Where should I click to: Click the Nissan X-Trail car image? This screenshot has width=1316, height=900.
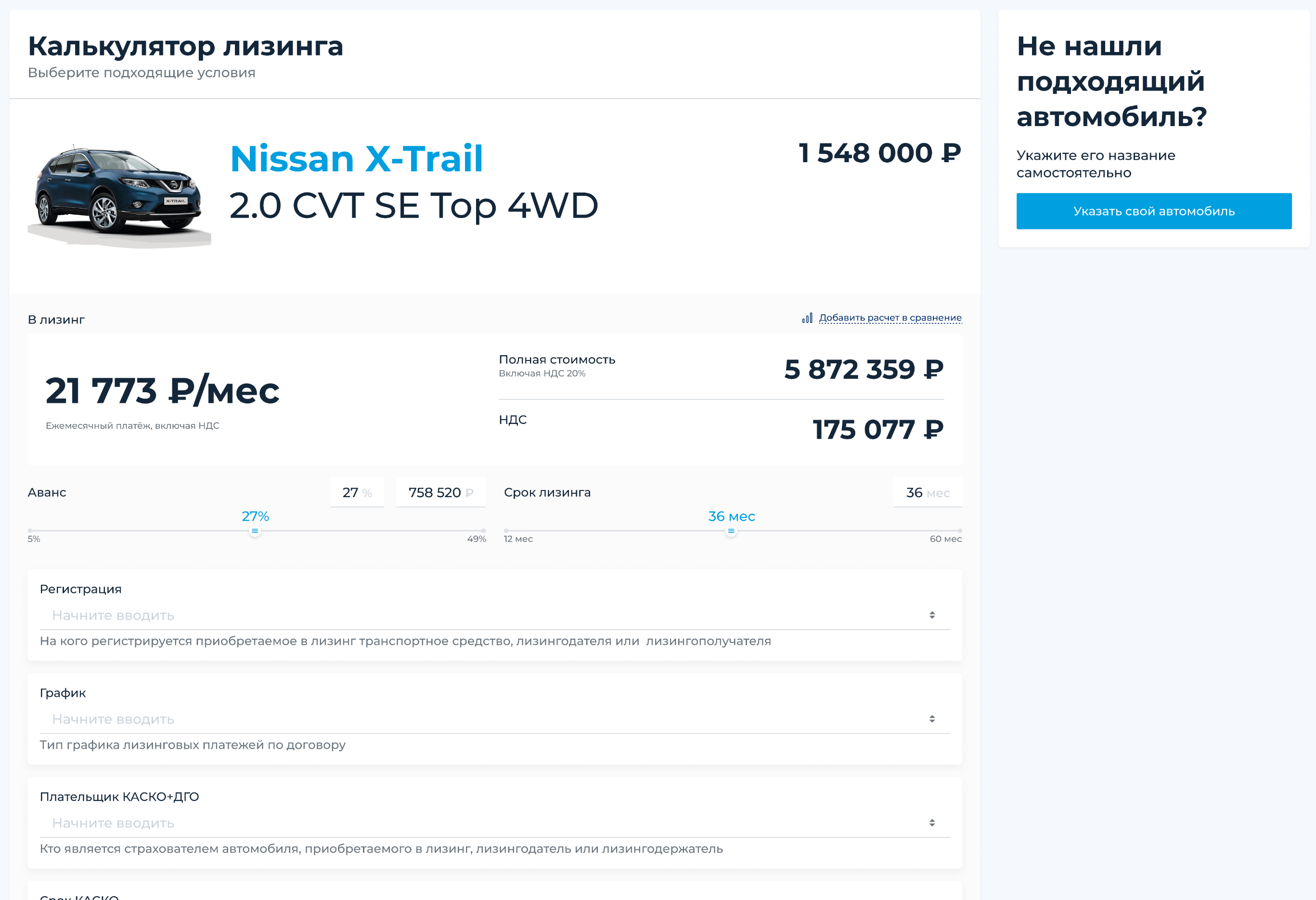pos(119,193)
